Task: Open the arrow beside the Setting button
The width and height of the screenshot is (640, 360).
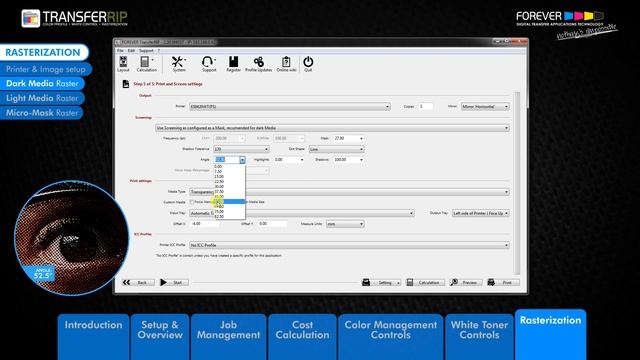Action: coord(398,282)
